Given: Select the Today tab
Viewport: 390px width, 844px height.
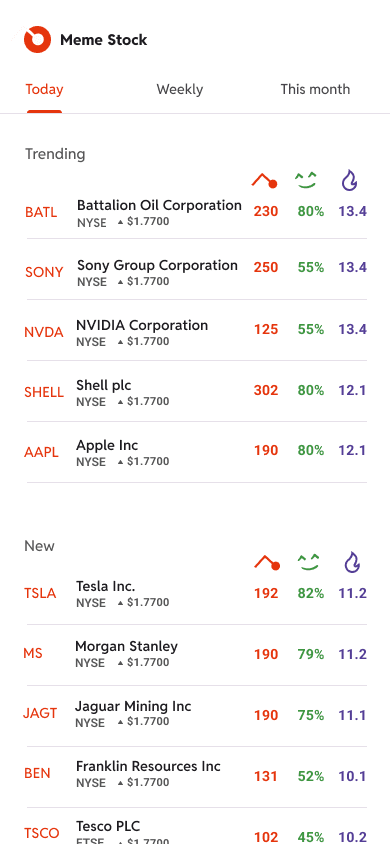Looking at the screenshot, I should tap(44, 89).
